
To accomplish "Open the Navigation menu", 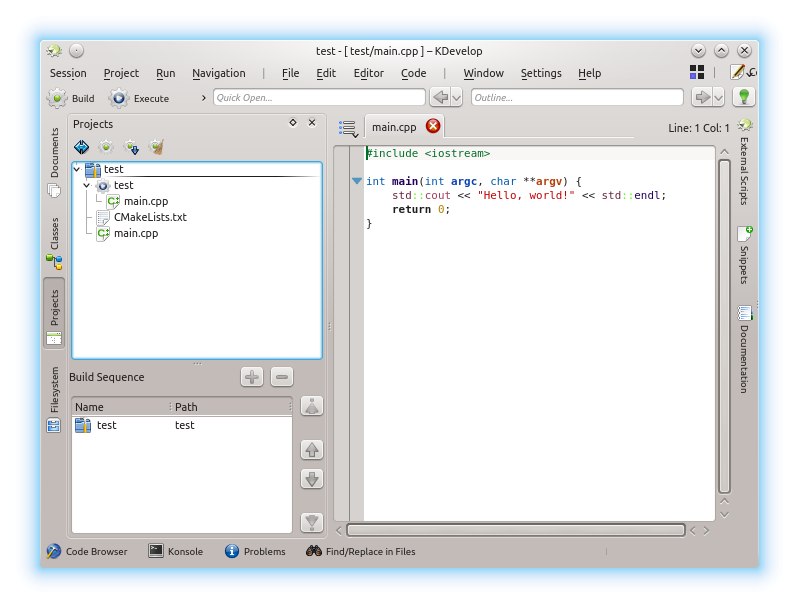I will point(218,73).
